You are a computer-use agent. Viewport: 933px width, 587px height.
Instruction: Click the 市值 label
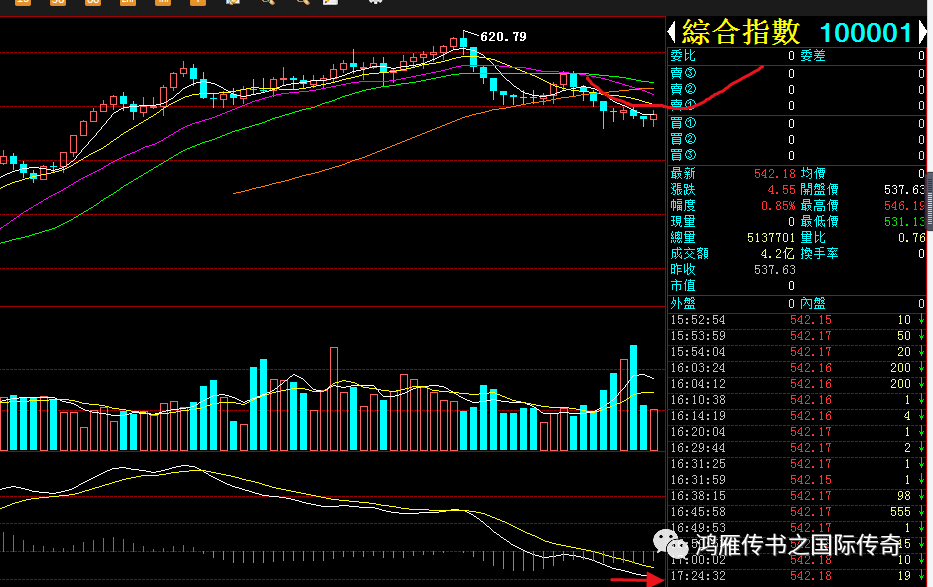682,286
